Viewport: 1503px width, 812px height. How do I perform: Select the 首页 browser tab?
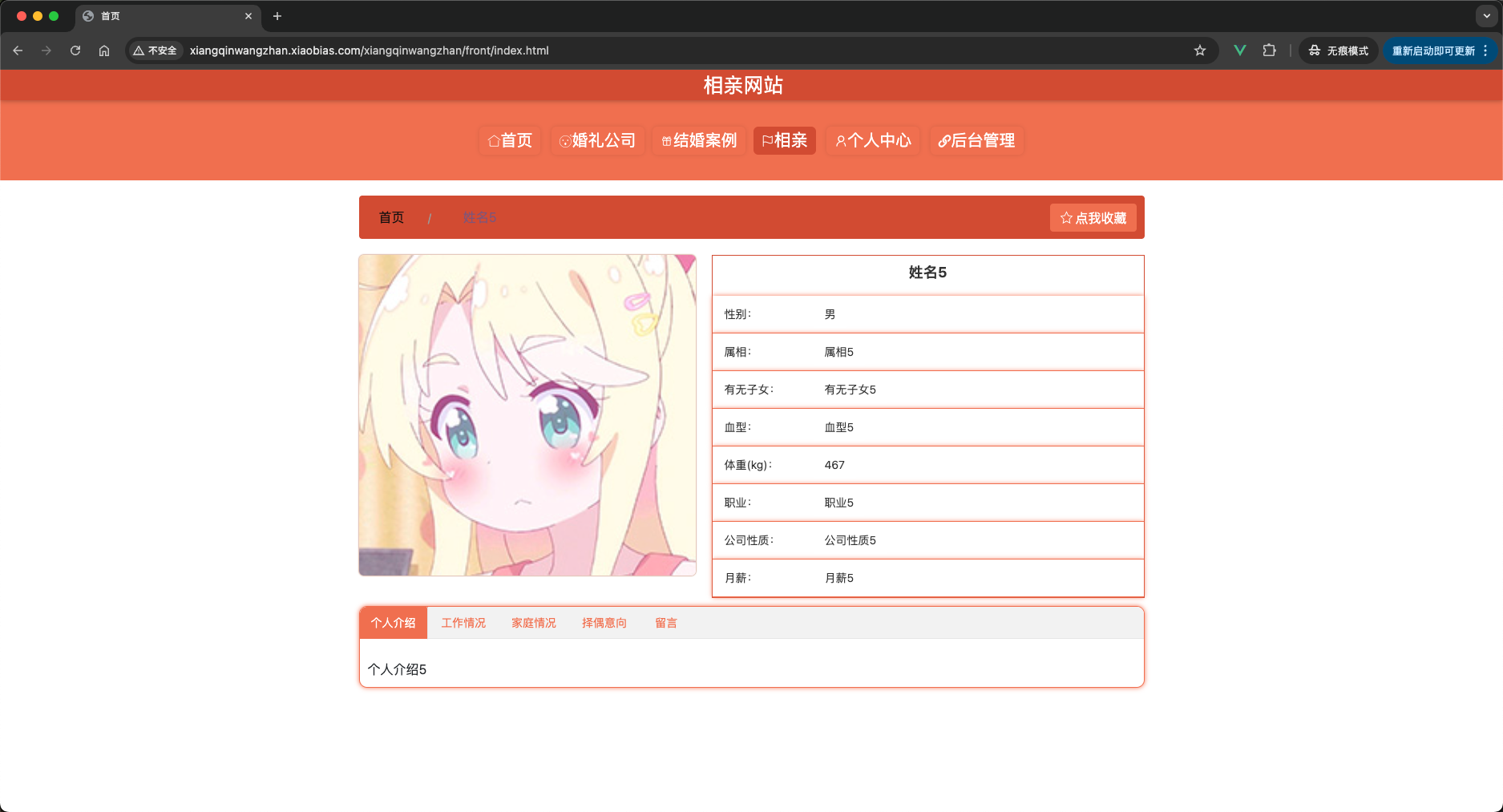coord(168,16)
